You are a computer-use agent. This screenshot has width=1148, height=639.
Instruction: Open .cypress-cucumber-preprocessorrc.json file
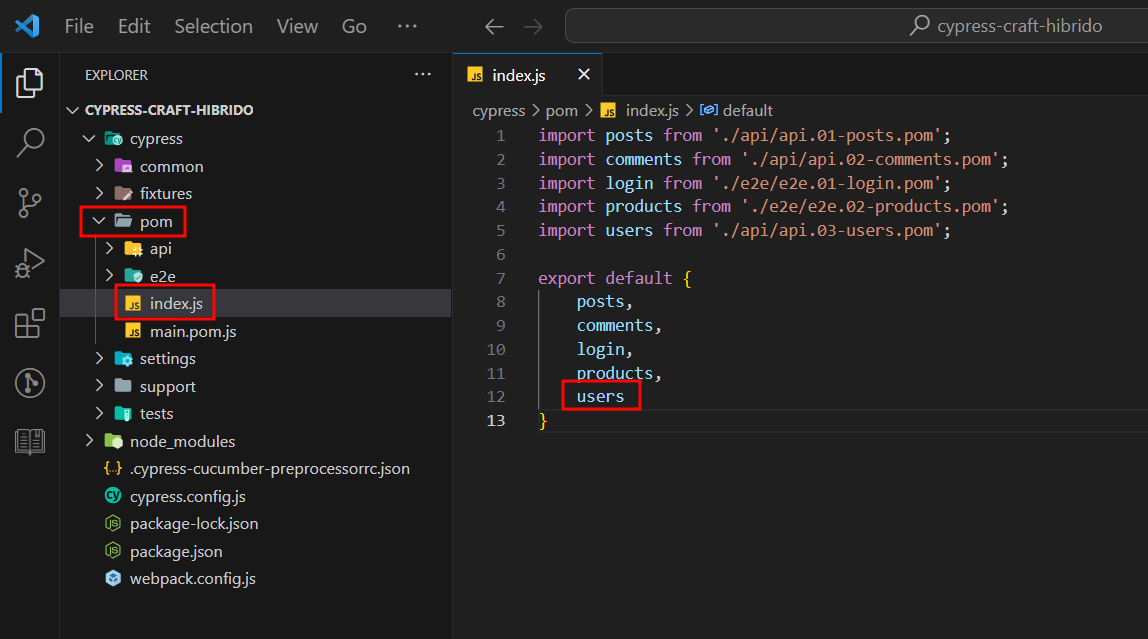[269, 468]
